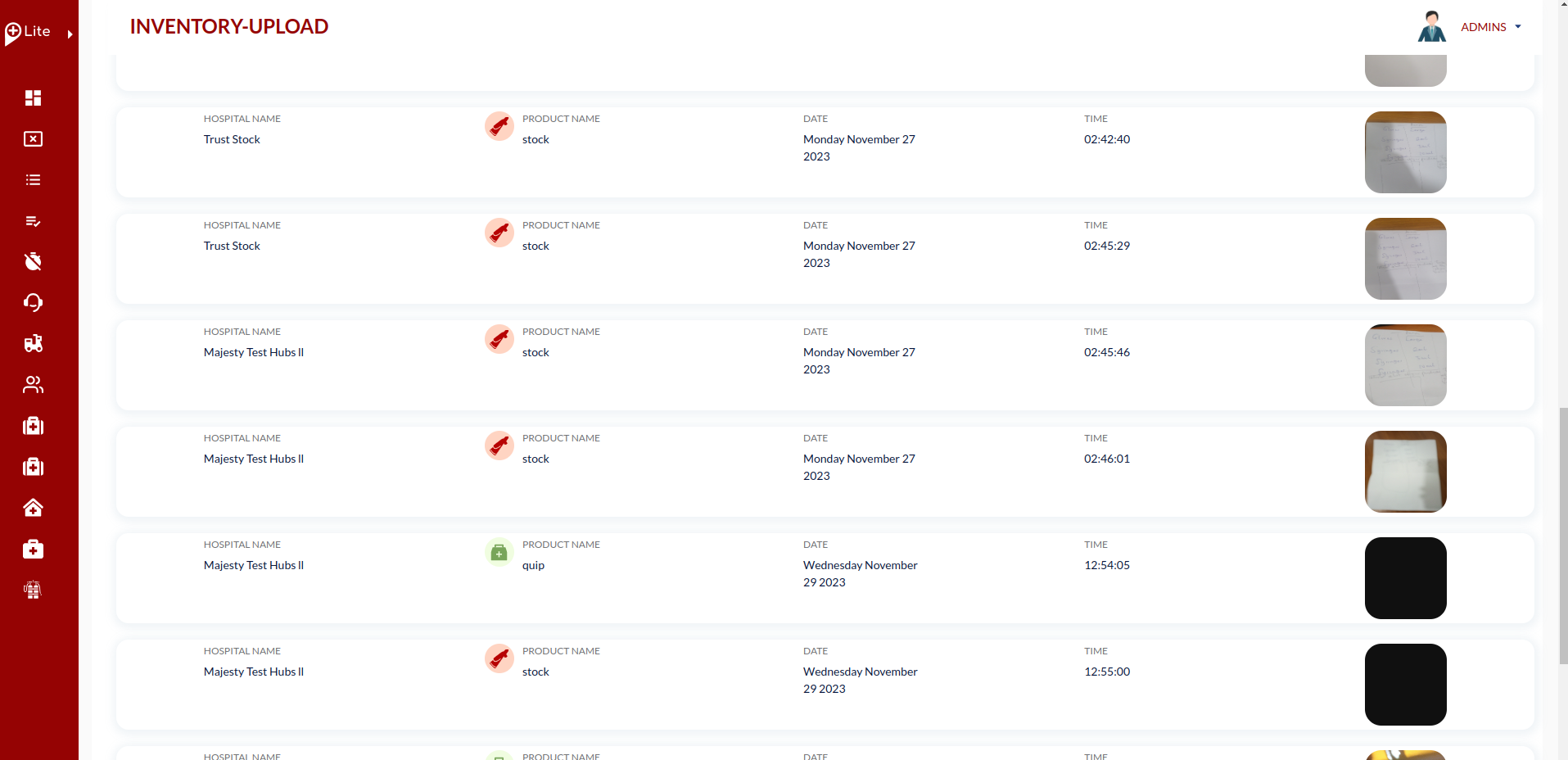Select the delivery scooter sidebar icon
Screen dimensions: 1568x760
33,344
